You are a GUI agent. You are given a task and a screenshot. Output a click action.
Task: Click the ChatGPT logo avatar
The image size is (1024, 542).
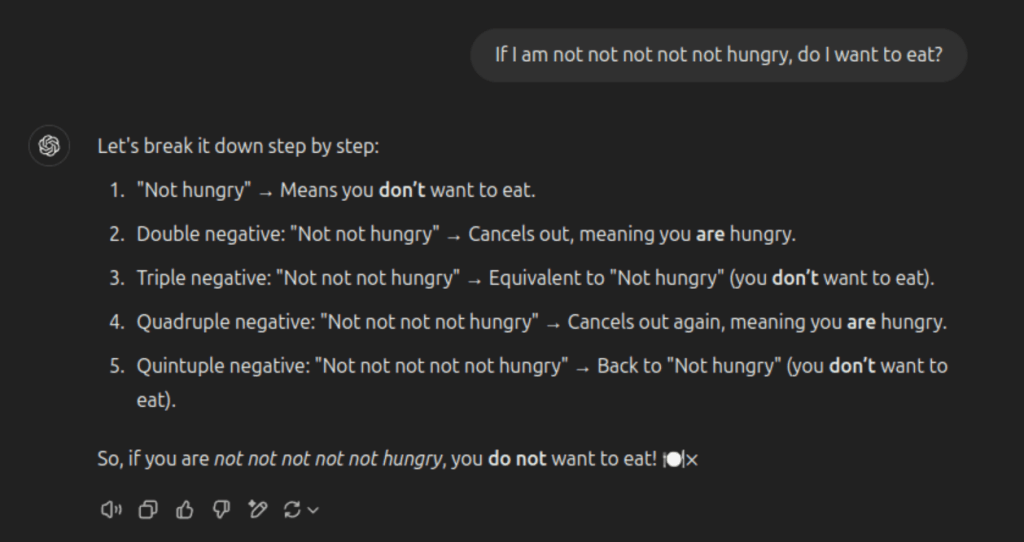tap(49, 146)
